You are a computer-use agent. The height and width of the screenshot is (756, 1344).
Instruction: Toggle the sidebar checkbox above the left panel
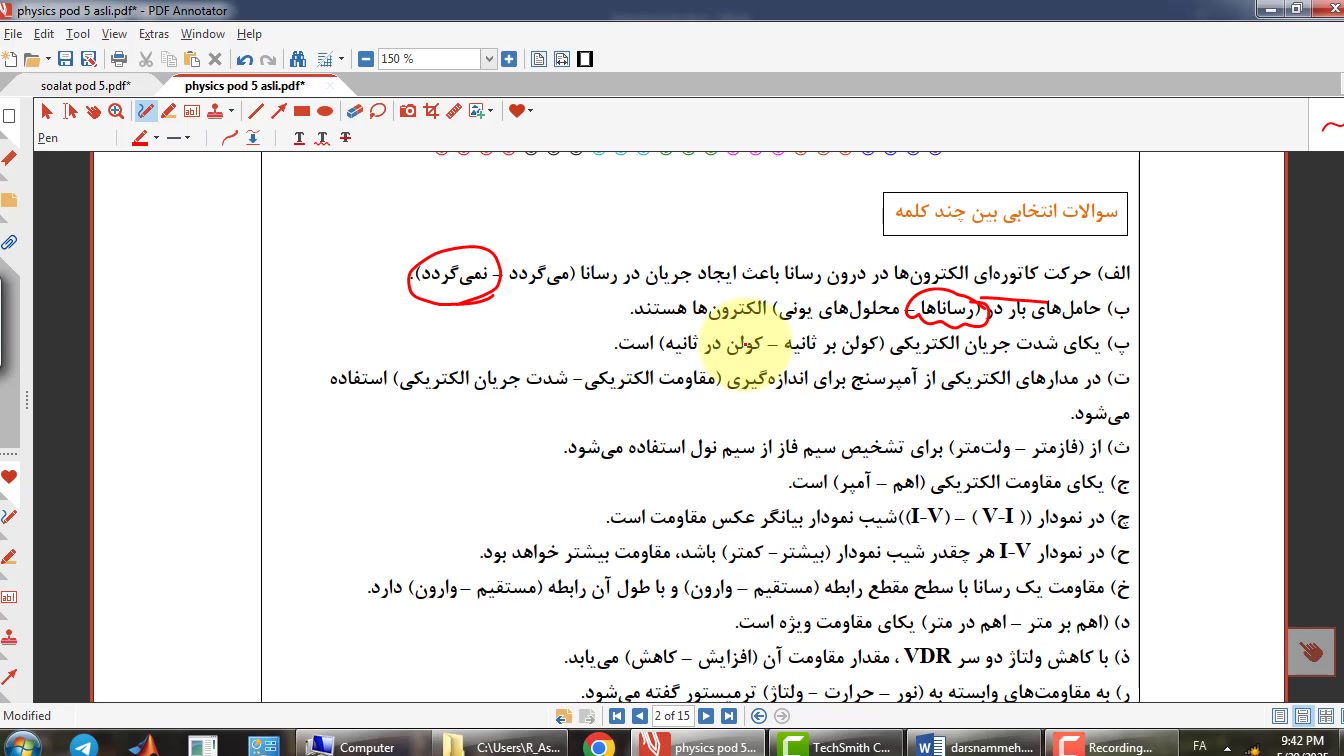(9, 116)
